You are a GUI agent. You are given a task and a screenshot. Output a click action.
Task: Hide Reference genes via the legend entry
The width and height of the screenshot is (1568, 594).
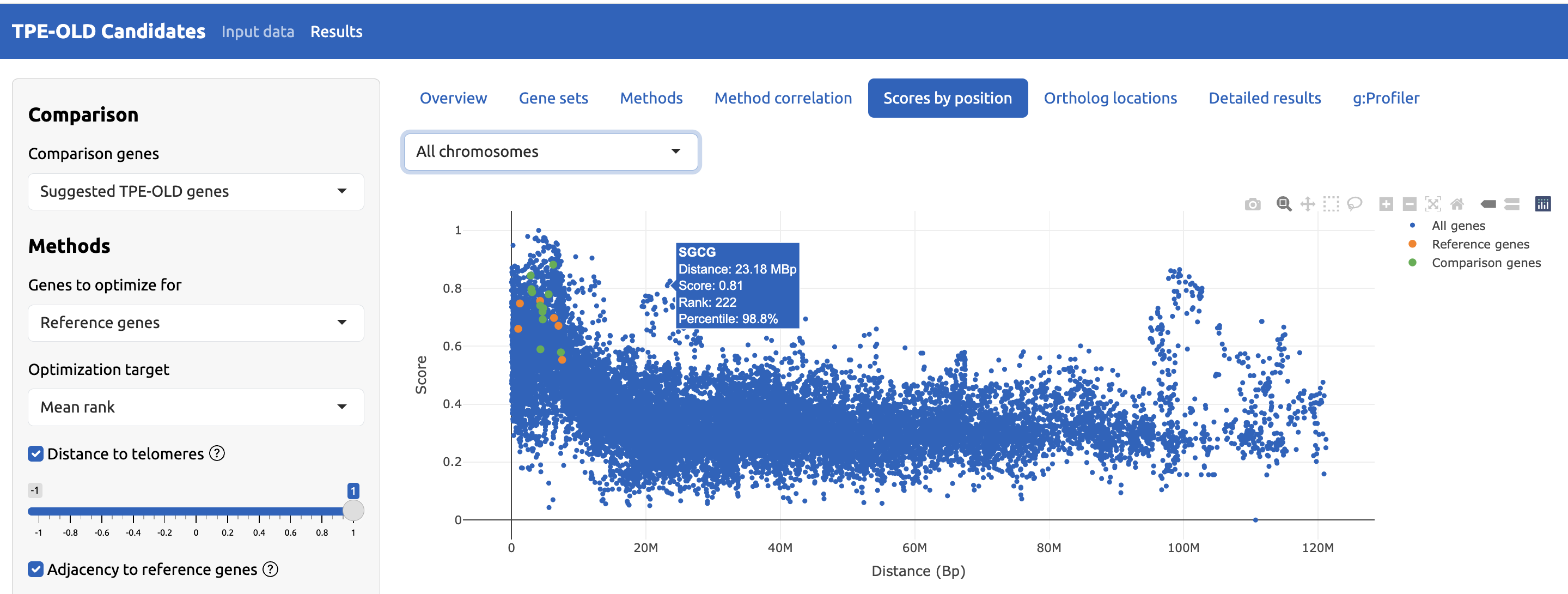[x=1481, y=244]
